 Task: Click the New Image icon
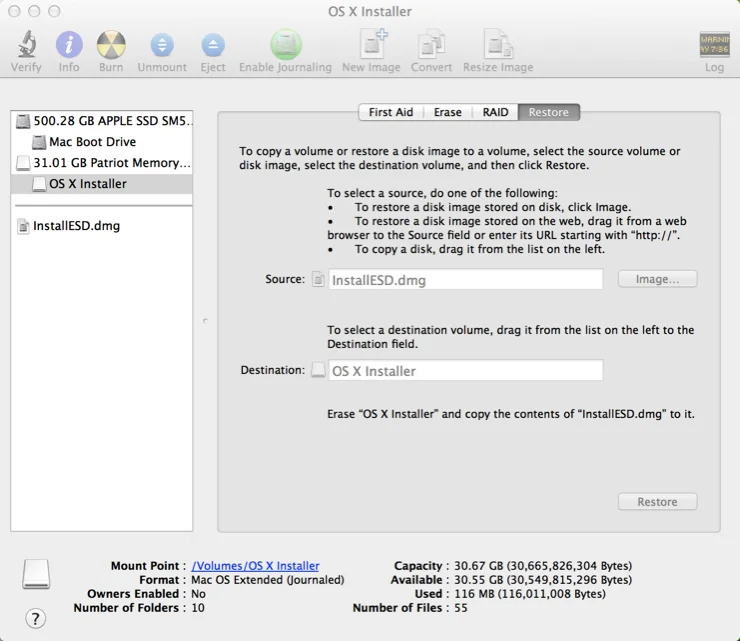[373, 44]
